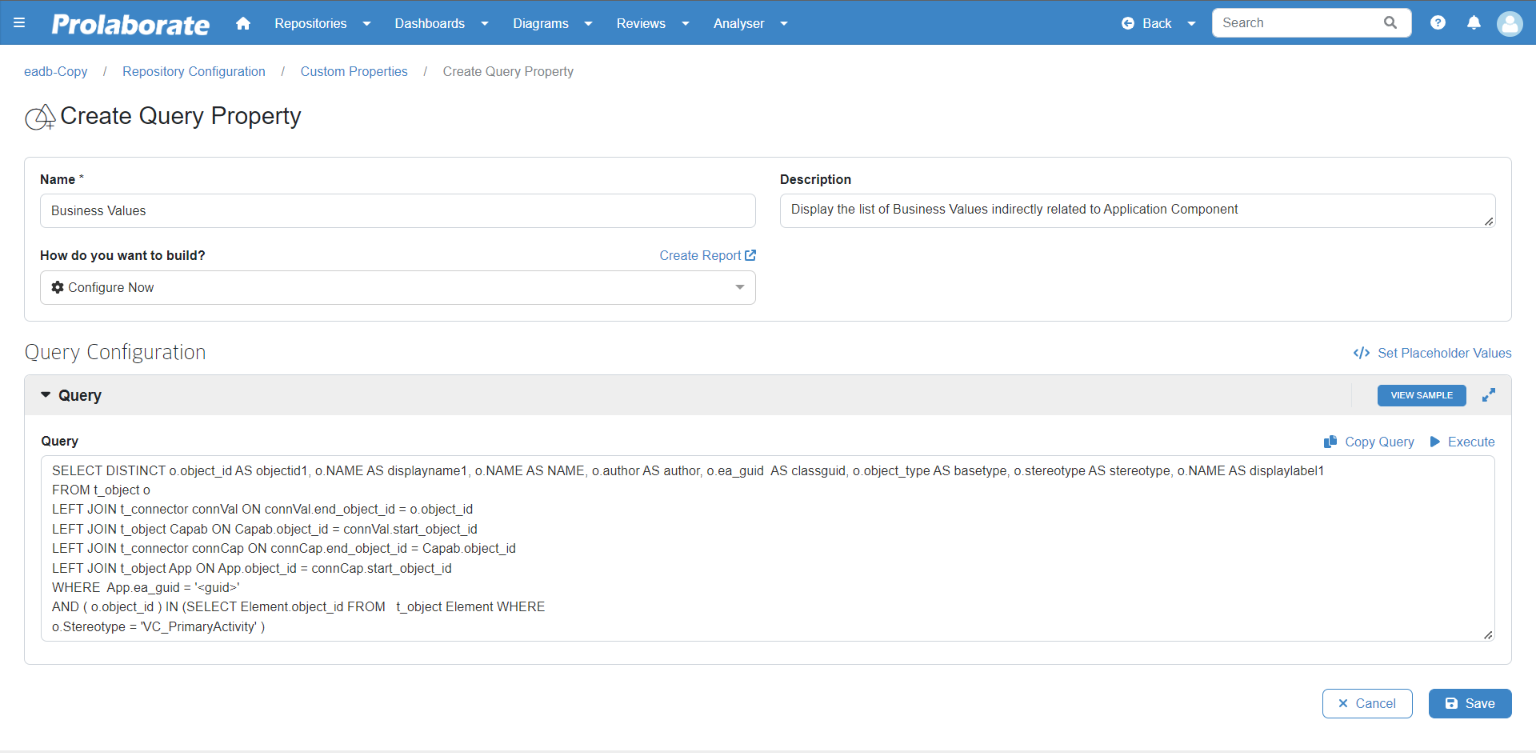Open the notifications bell
The image size is (1536, 753).
(x=1473, y=22)
